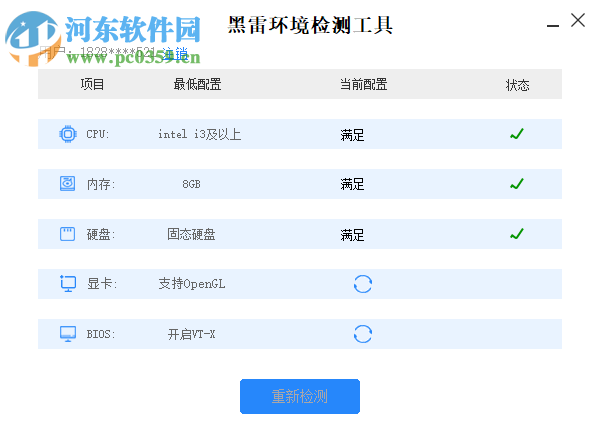Click the loading spinner in BIOS row

(x=363, y=334)
